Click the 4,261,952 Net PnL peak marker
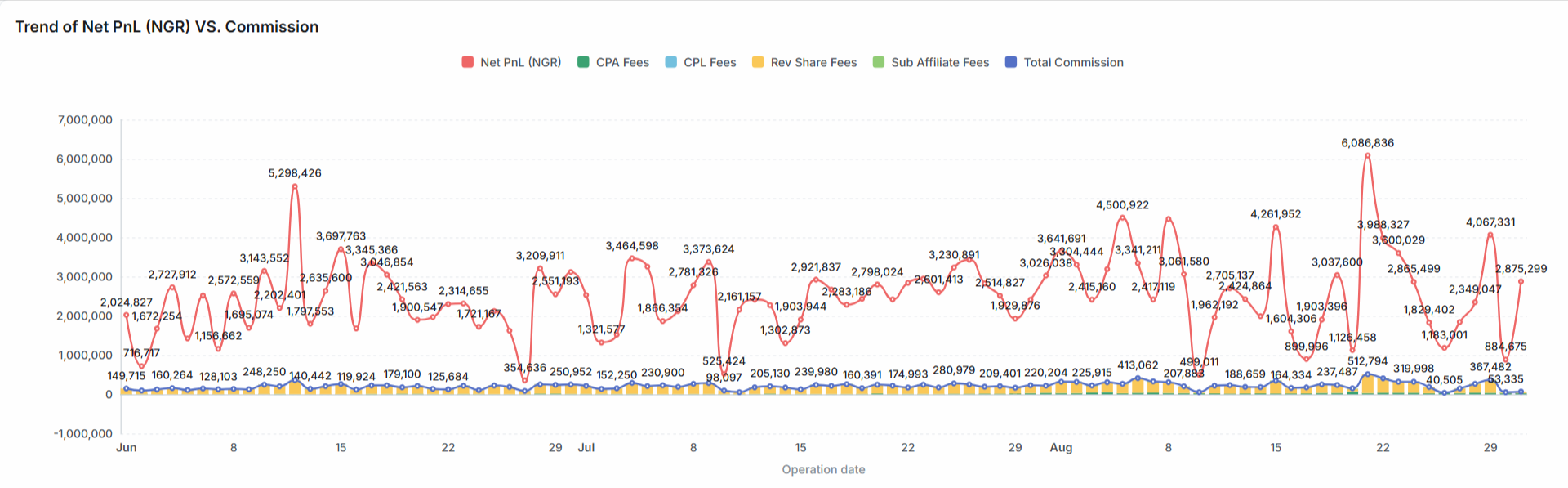The image size is (1568, 488). (1276, 227)
